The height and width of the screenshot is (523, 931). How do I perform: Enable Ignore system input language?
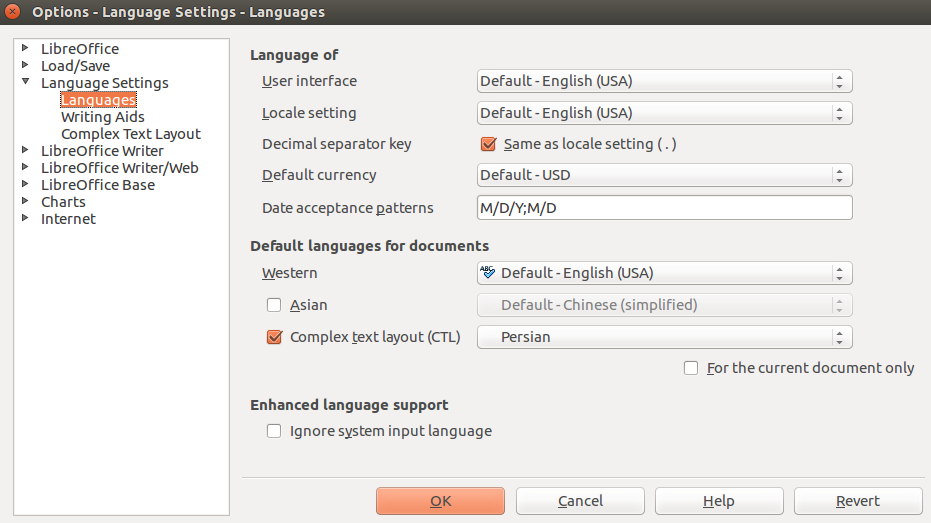click(274, 431)
